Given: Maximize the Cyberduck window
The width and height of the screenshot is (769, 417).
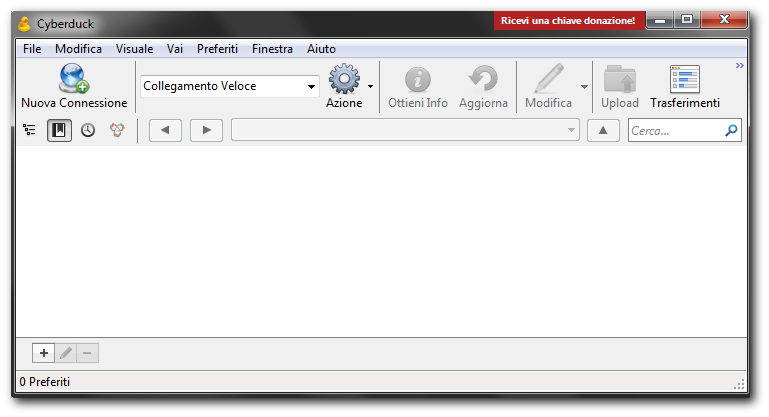Looking at the screenshot, I should click(687, 20).
